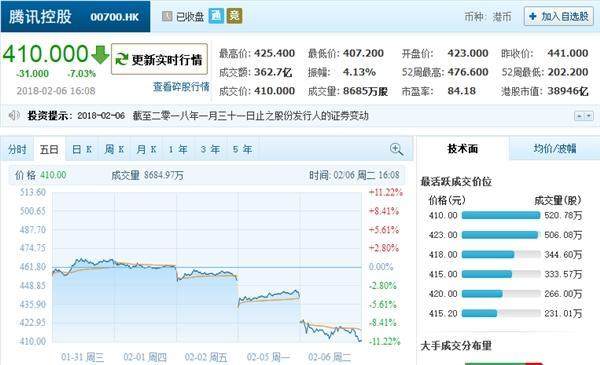Switch to the 分时 chart tab

[17, 149]
